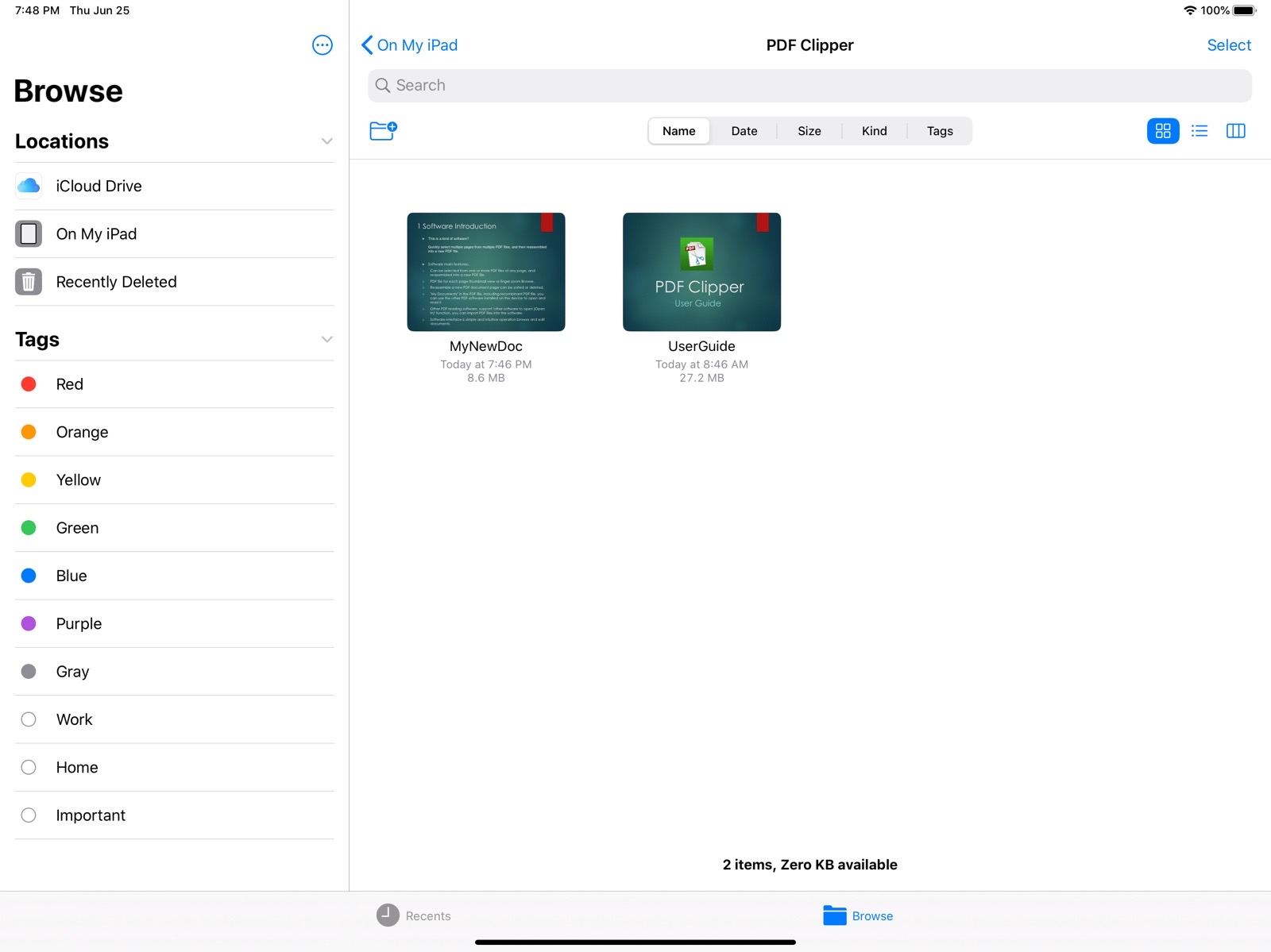Switch to icon grid view

tap(1162, 131)
